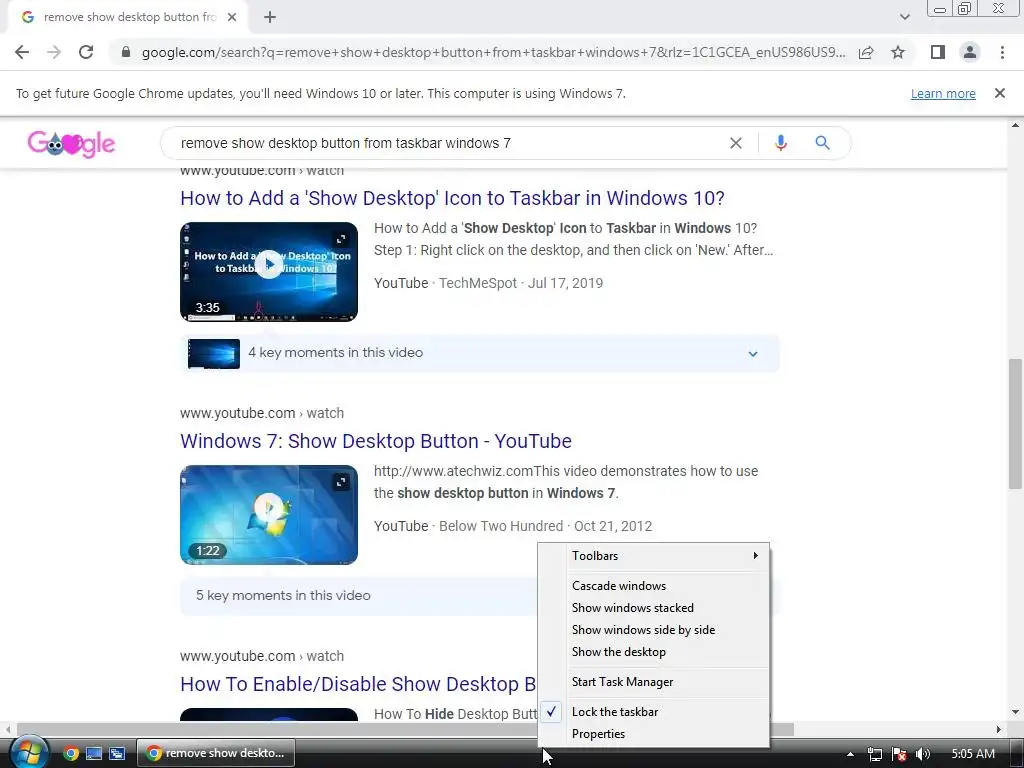This screenshot has height=768, width=1024.
Task: Open 'How To Enable/Disable Show Desktop' result
Action: (x=358, y=684)
